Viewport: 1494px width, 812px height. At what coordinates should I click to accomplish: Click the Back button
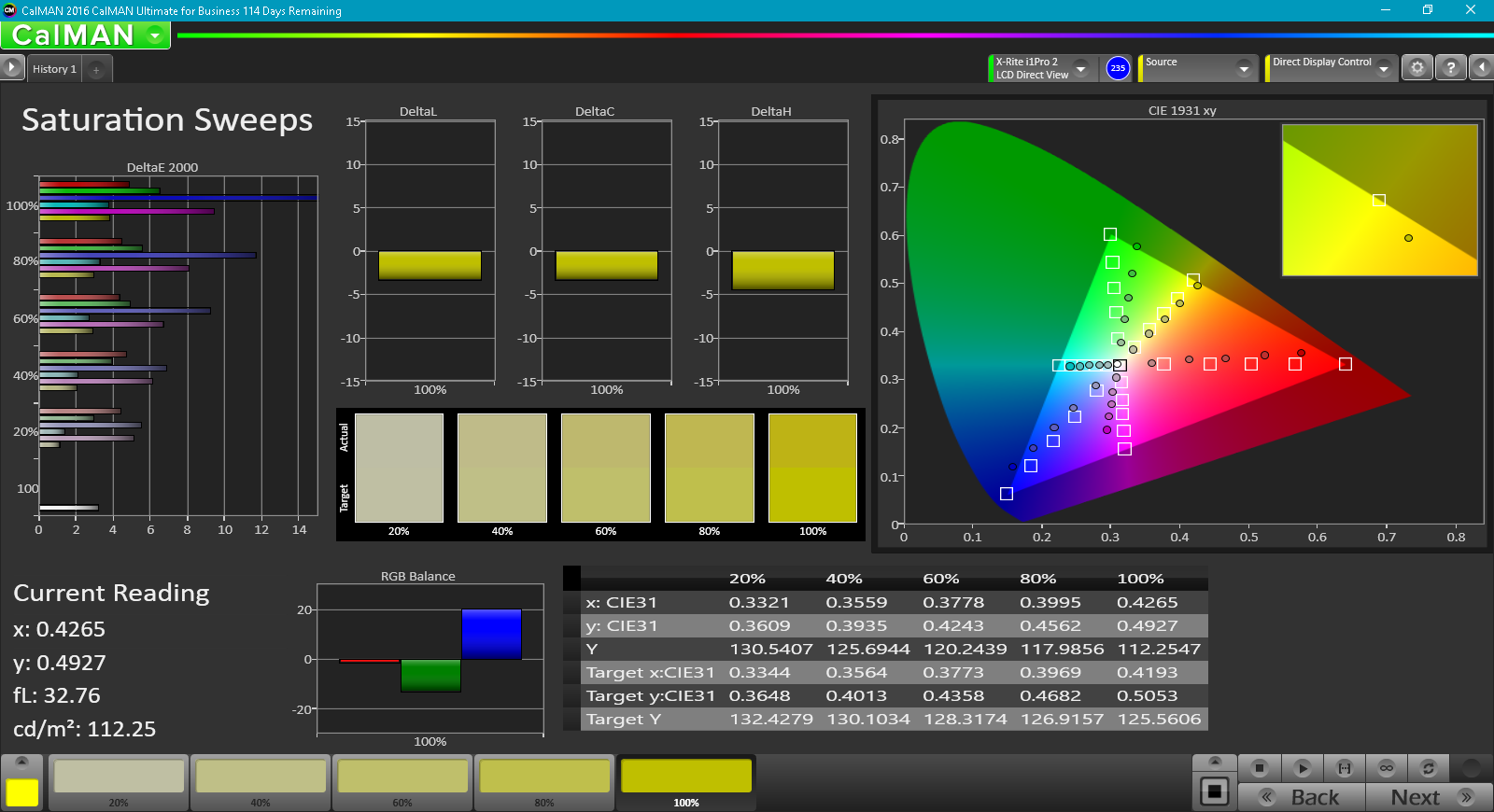click(1302, 797)
